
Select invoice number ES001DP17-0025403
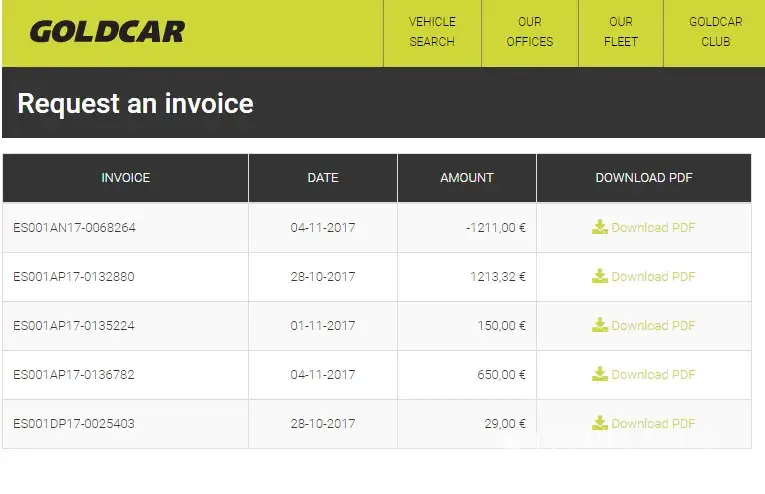pos(74,423)
